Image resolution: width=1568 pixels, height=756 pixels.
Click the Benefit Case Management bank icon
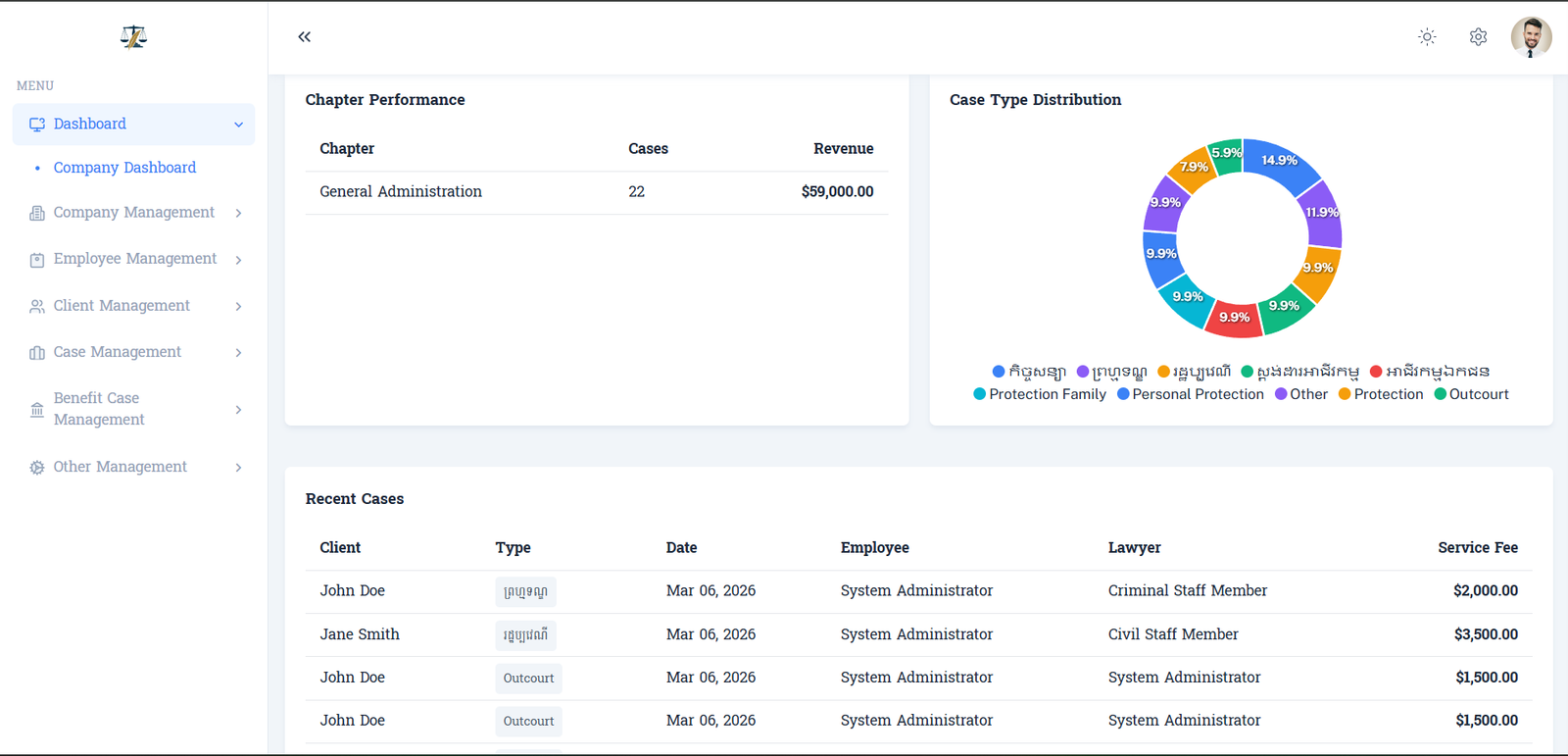[37, 410]
